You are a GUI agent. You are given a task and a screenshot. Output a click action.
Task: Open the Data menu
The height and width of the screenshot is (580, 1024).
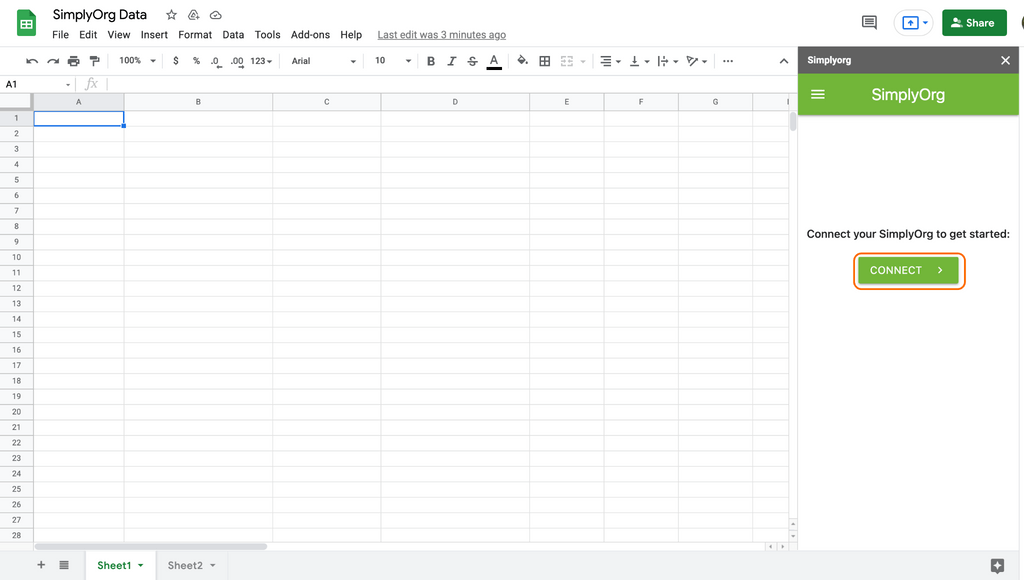(233, 35)
